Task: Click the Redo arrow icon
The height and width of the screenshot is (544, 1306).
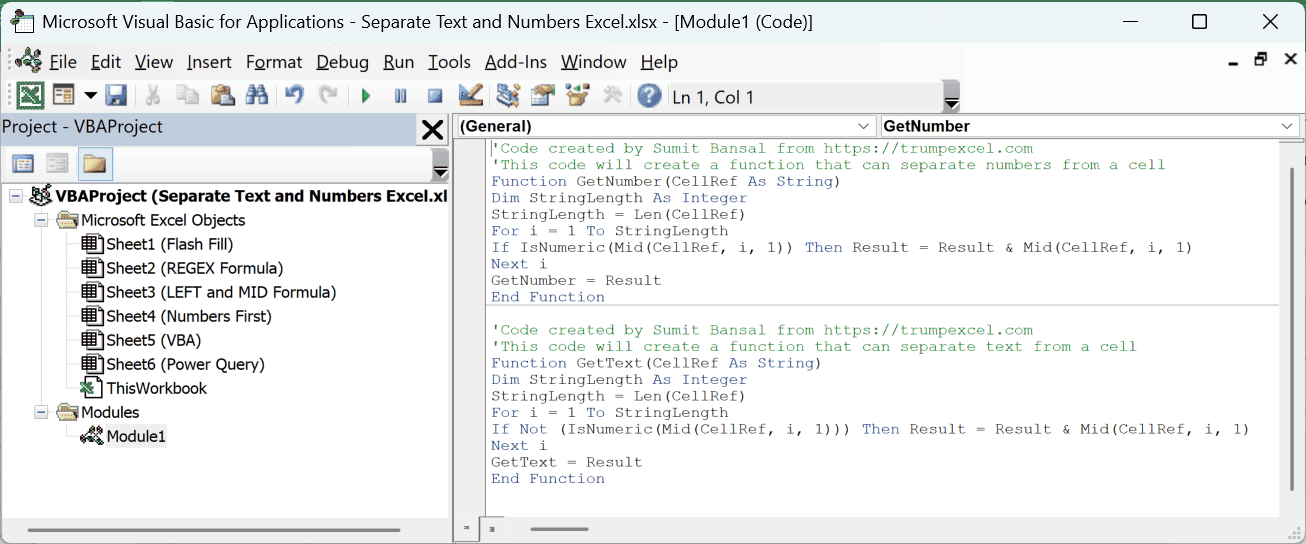Action: pyautogui.click(x=328, y=96)
